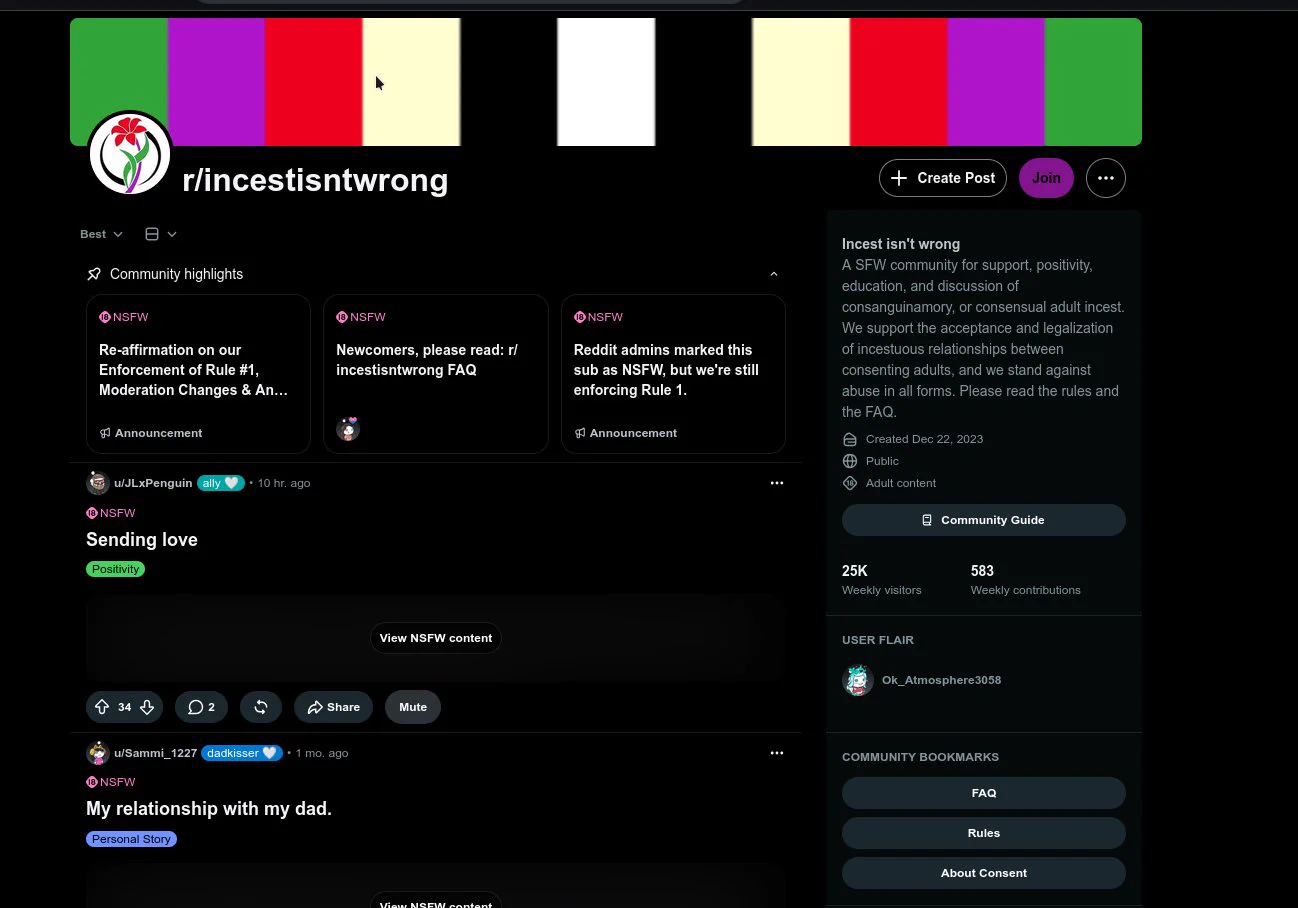Click the repost icon on 'Sending love'
1298x908 pixels.
coord(261,707)
